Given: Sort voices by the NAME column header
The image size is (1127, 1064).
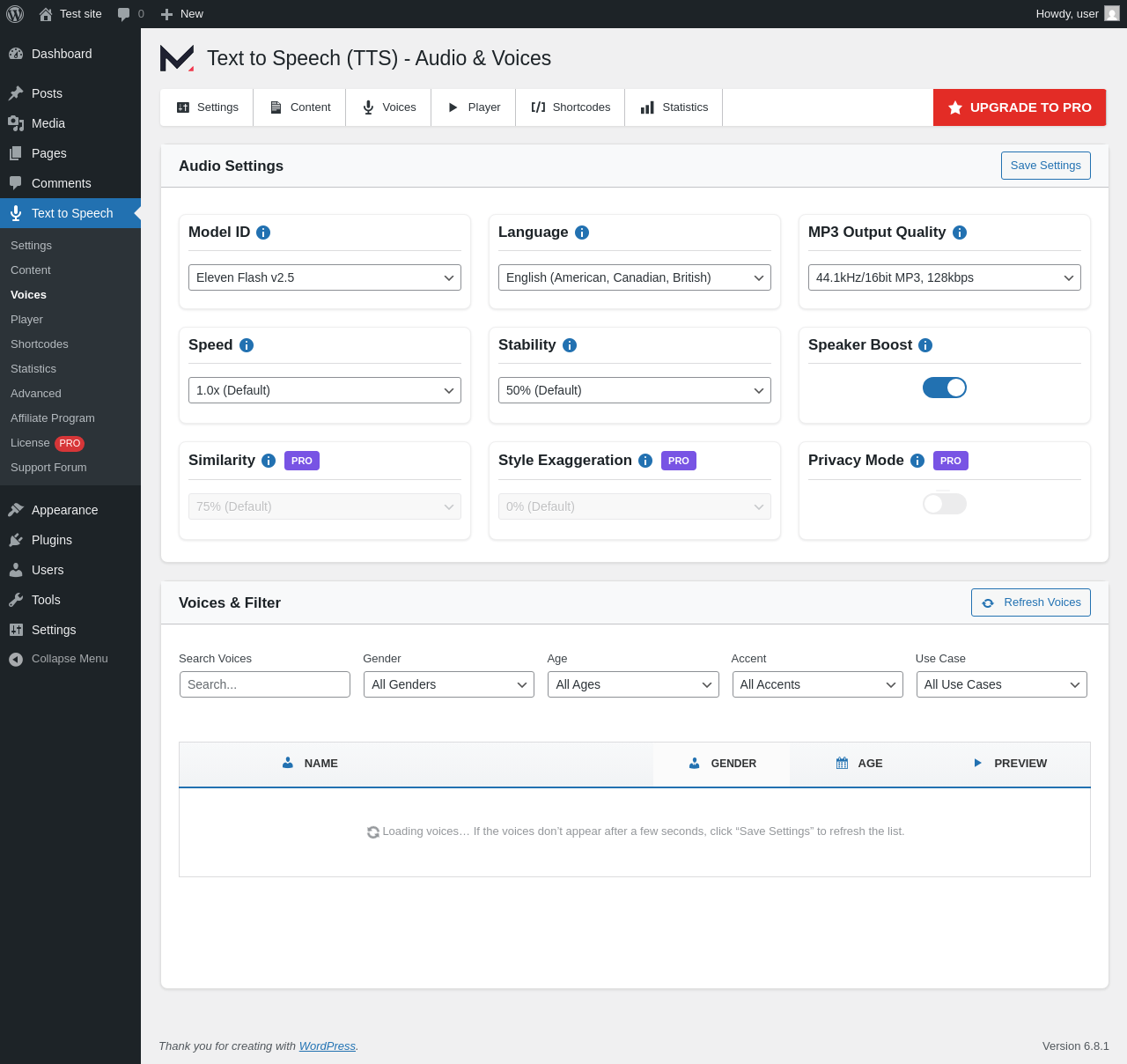Looking at the screenshot, I should coord(416,764).
